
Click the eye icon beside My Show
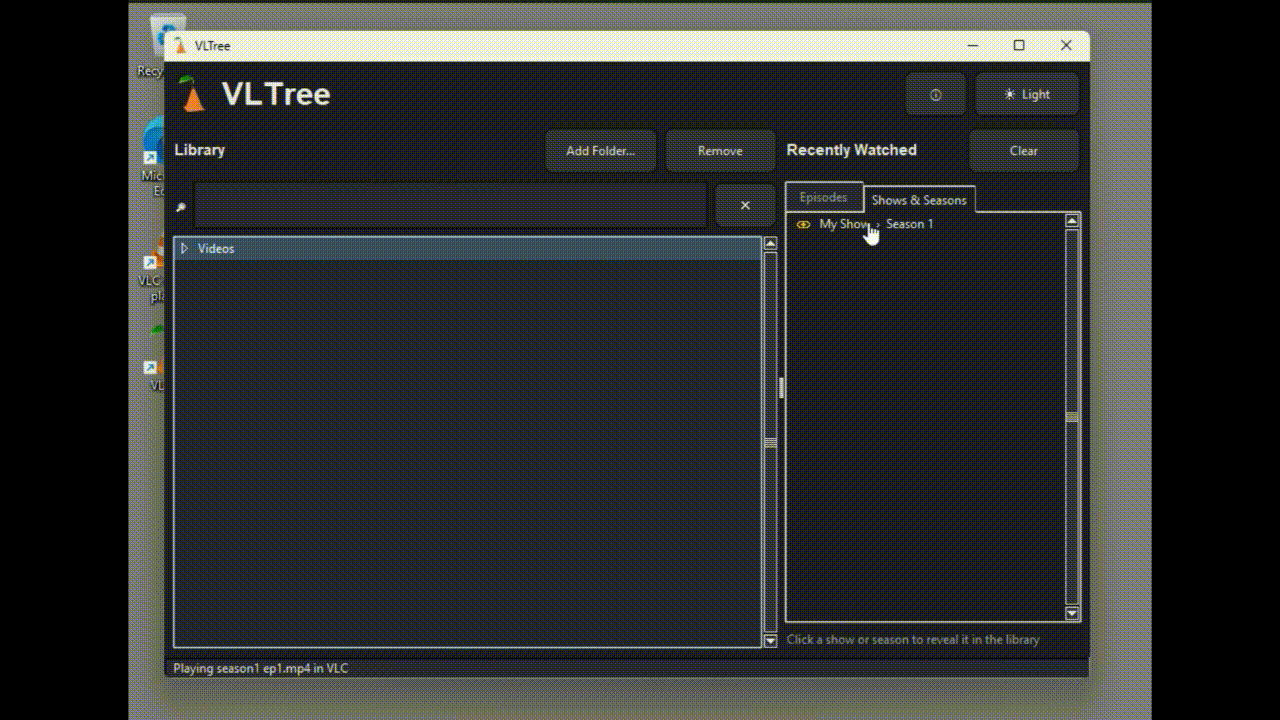pos(803,224)
